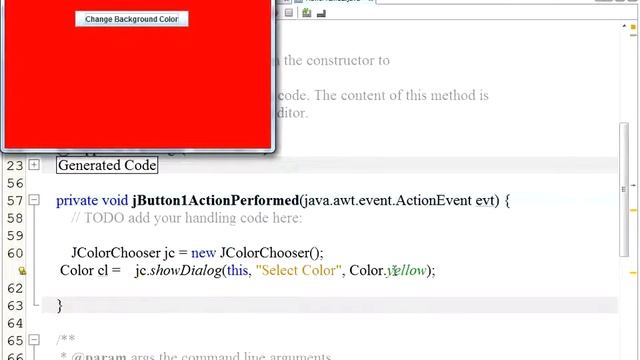
Task: Expand the Generated Code fold on line 23
Action: tap(34, 165)
